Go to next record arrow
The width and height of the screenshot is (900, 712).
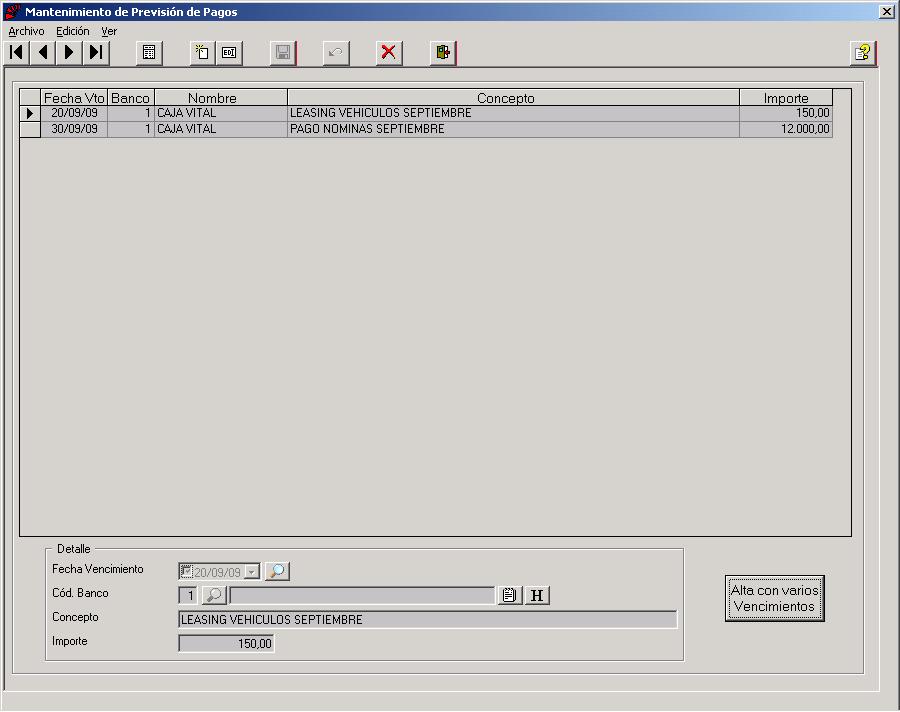(x=69, y=53)
